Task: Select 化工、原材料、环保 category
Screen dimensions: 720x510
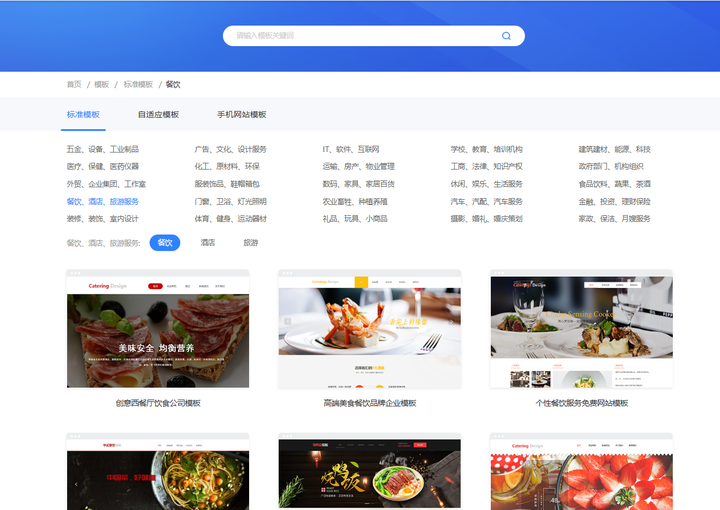Action: pos(227,166)
